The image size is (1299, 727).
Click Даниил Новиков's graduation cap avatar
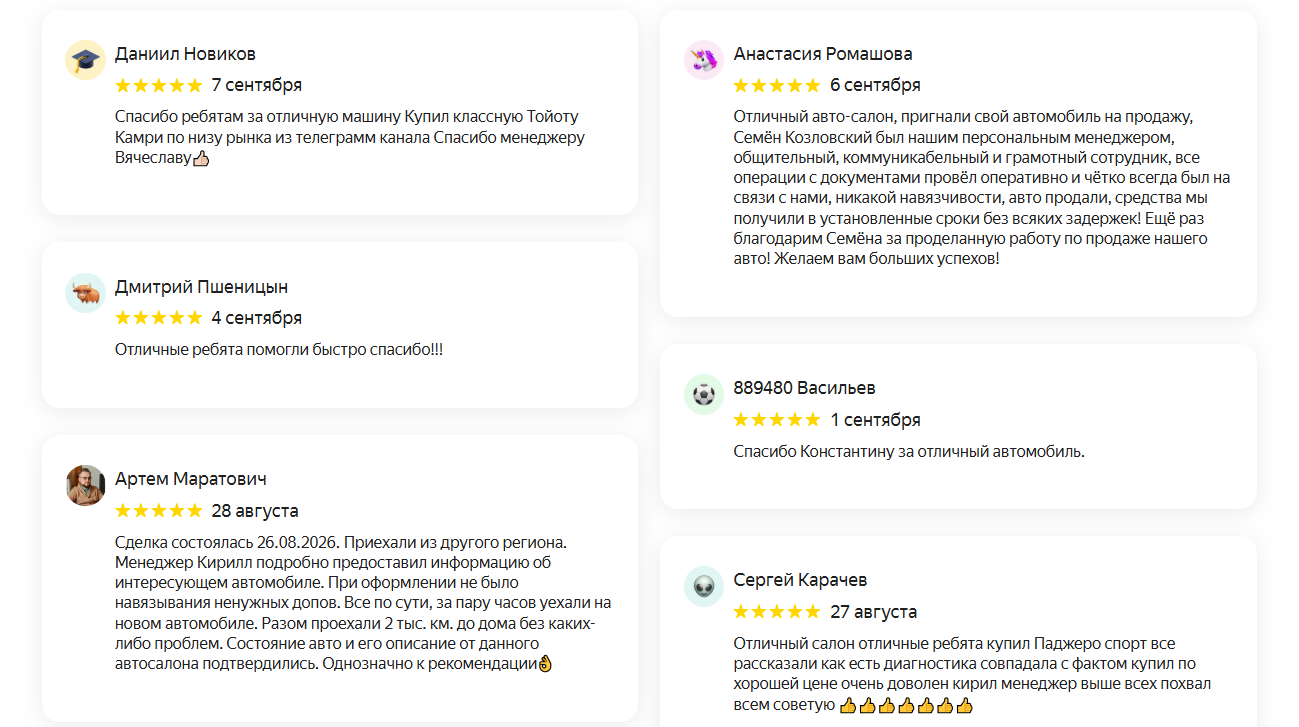[85, 60]
